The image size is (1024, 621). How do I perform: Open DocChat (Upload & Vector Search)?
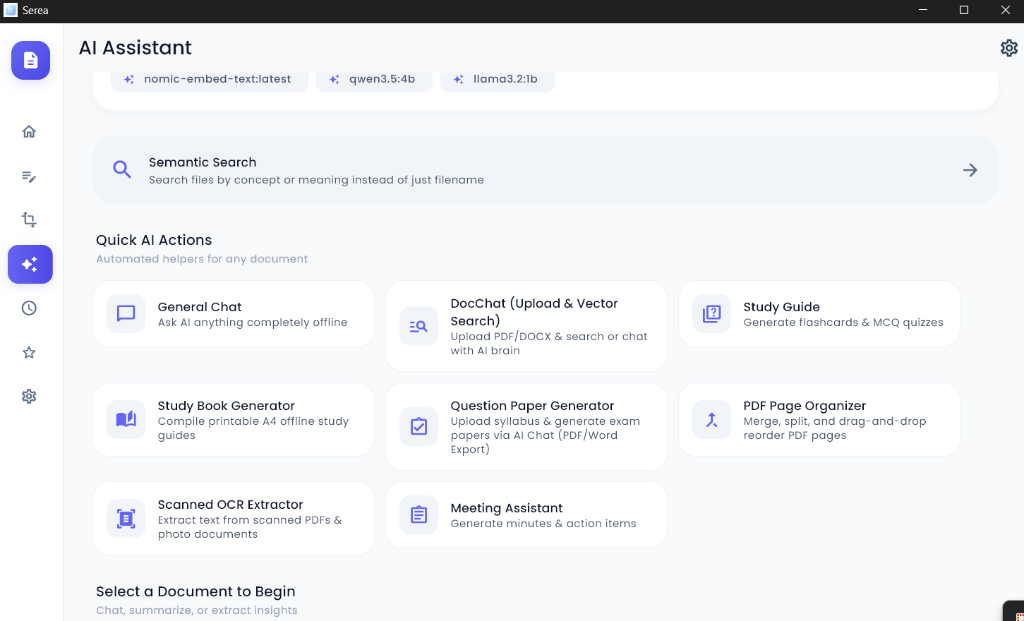pos(526,326)
